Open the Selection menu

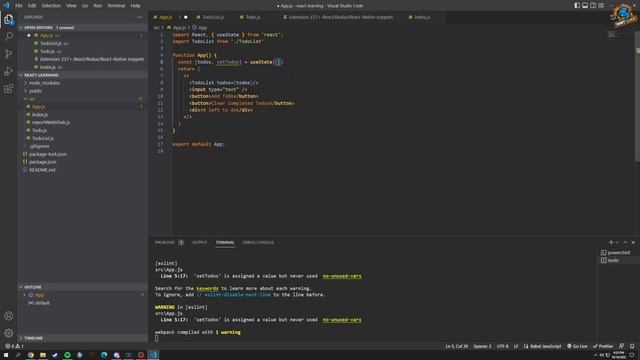[x=51, y=6]
